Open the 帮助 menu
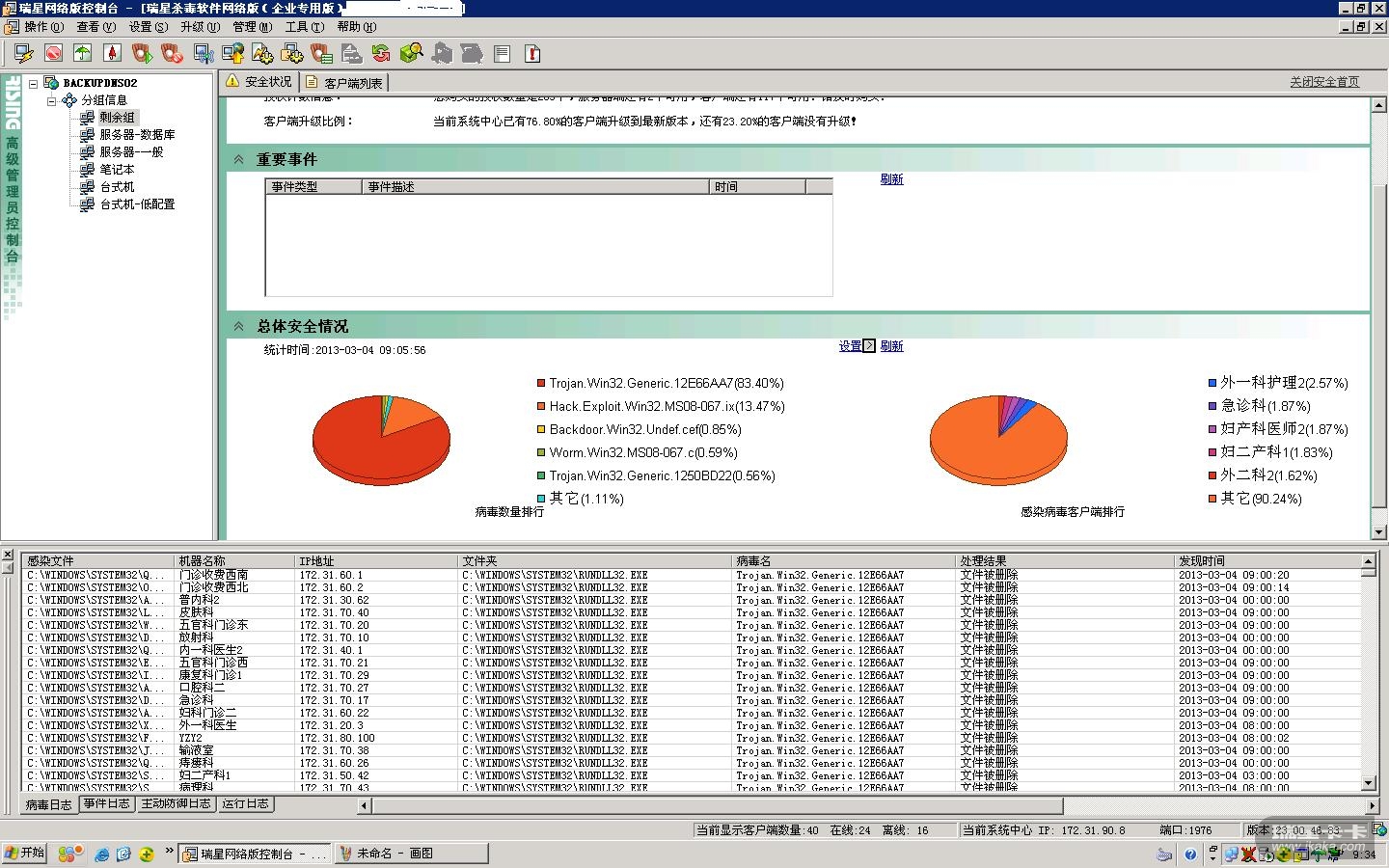 (x=356, y=27)
